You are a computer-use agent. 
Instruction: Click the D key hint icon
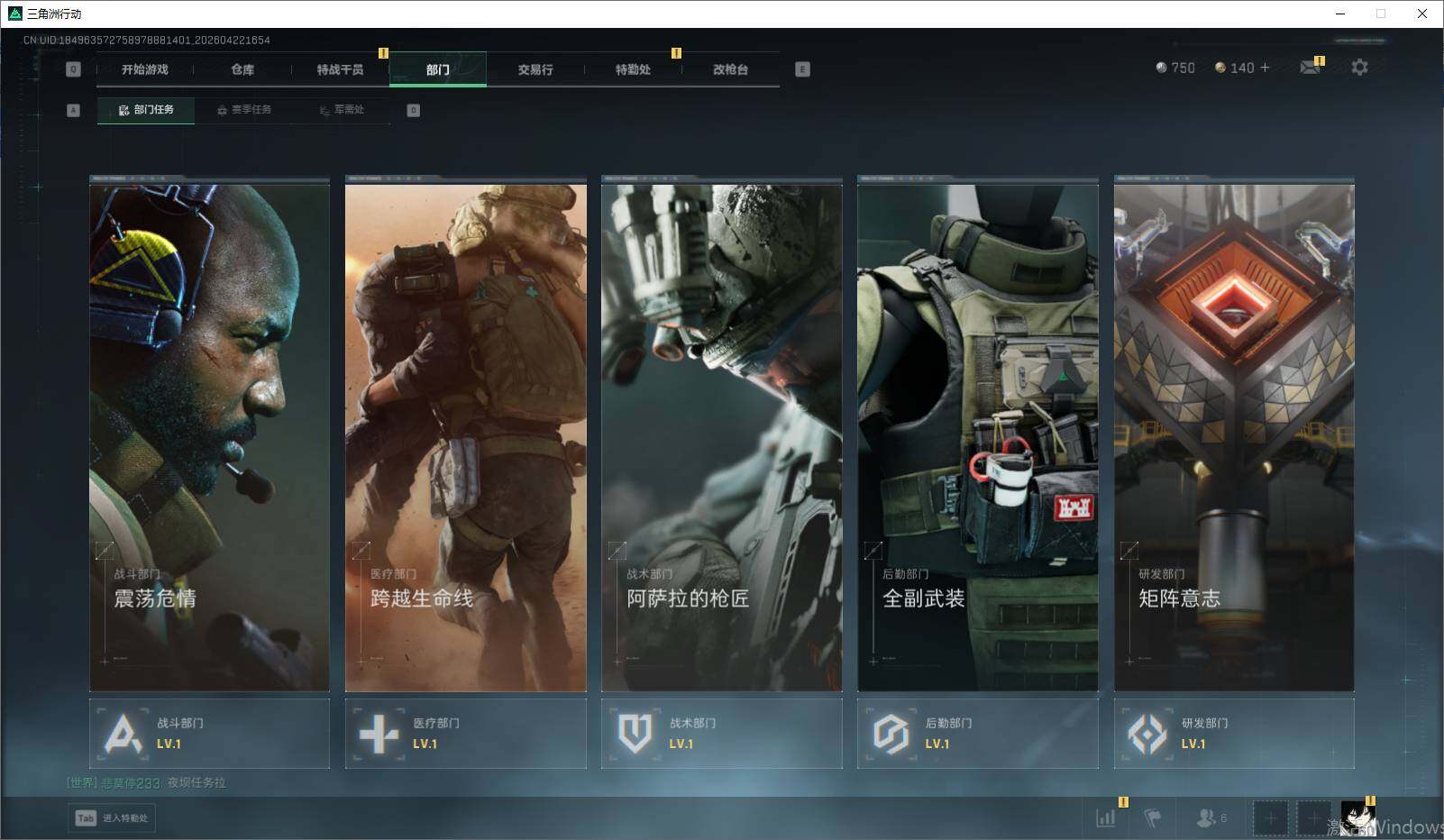(414, 110)
